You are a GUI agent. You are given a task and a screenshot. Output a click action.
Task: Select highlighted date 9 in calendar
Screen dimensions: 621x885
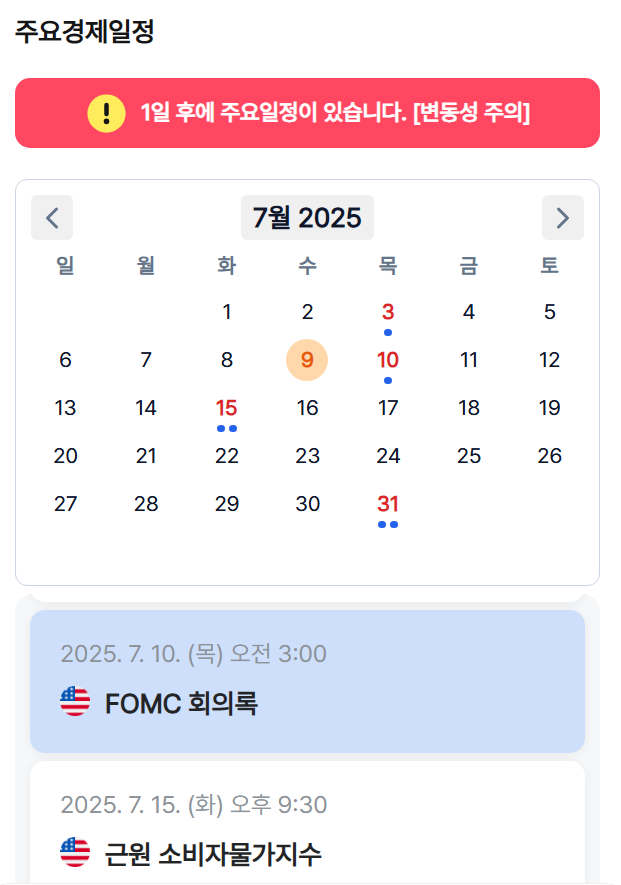(x=307, y=360)
